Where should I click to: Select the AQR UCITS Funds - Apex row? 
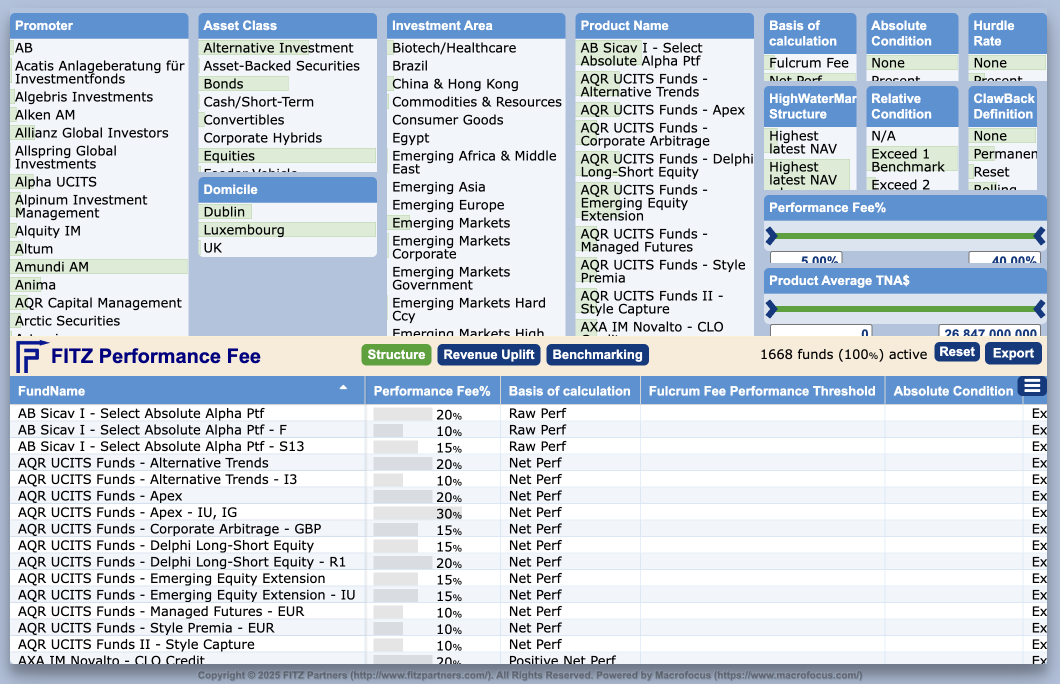click(x=100, y=496)
